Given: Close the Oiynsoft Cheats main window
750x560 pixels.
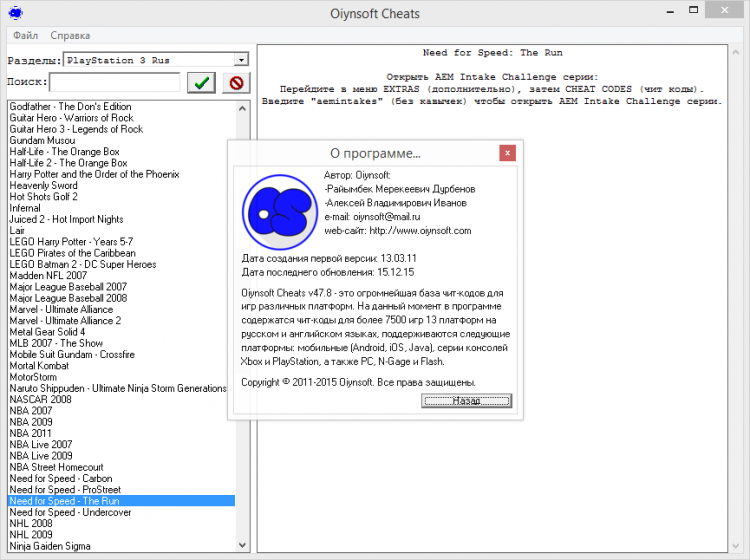Looking at the screenshot, I should tap(725, 10).
